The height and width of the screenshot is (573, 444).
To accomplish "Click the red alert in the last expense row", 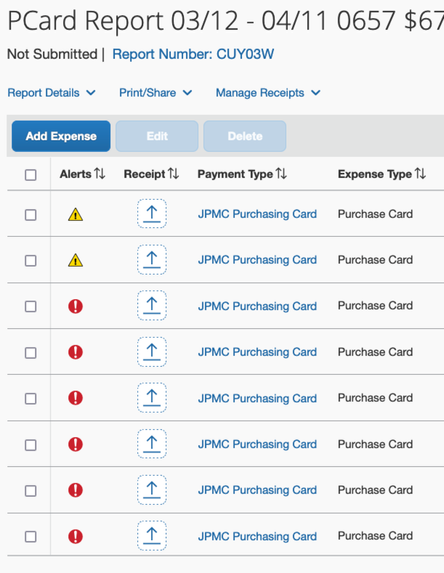I will pos(75,536).
